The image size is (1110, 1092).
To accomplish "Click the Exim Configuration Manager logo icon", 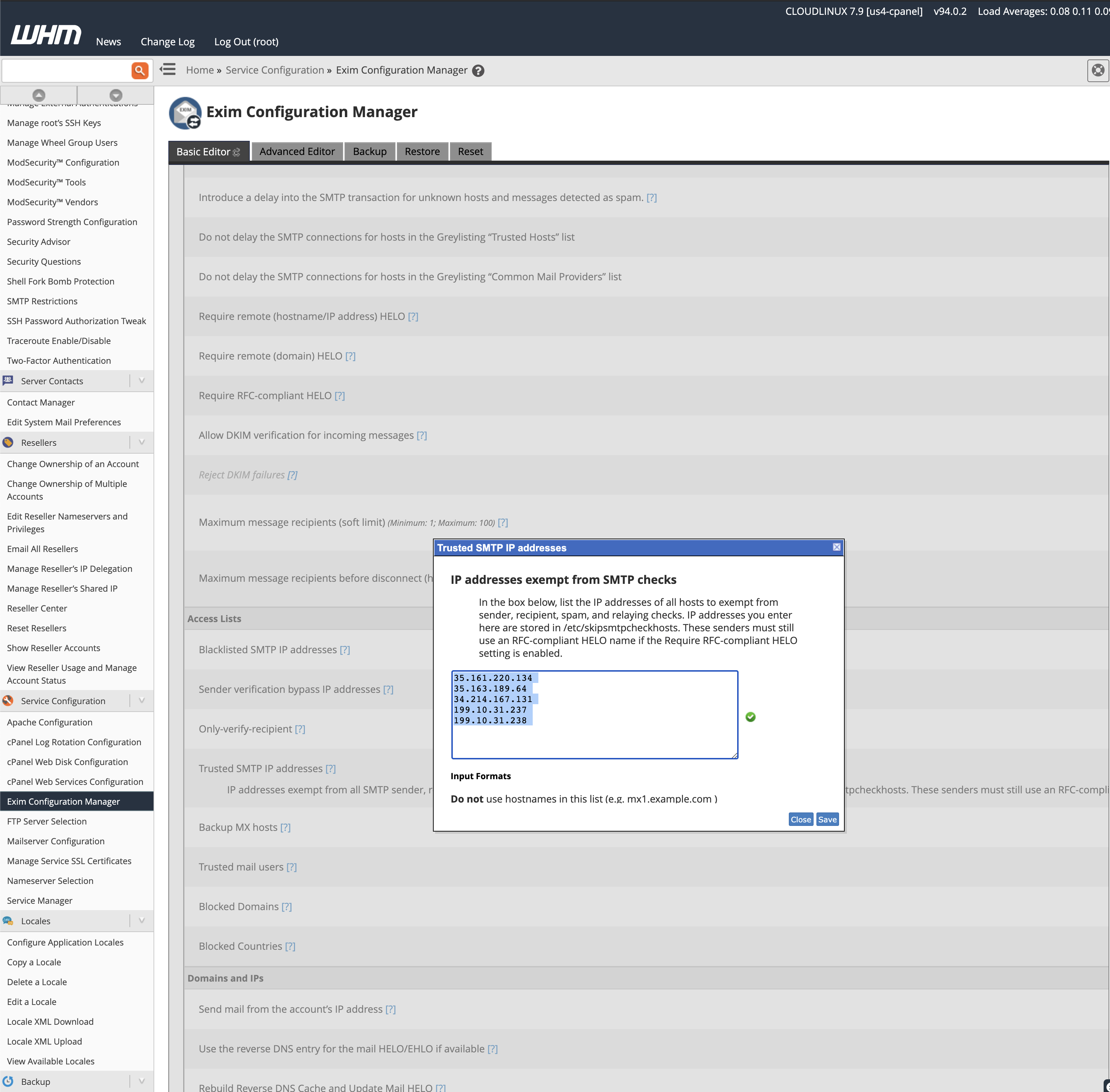I will pyautogui.click(x=185, y=113).
